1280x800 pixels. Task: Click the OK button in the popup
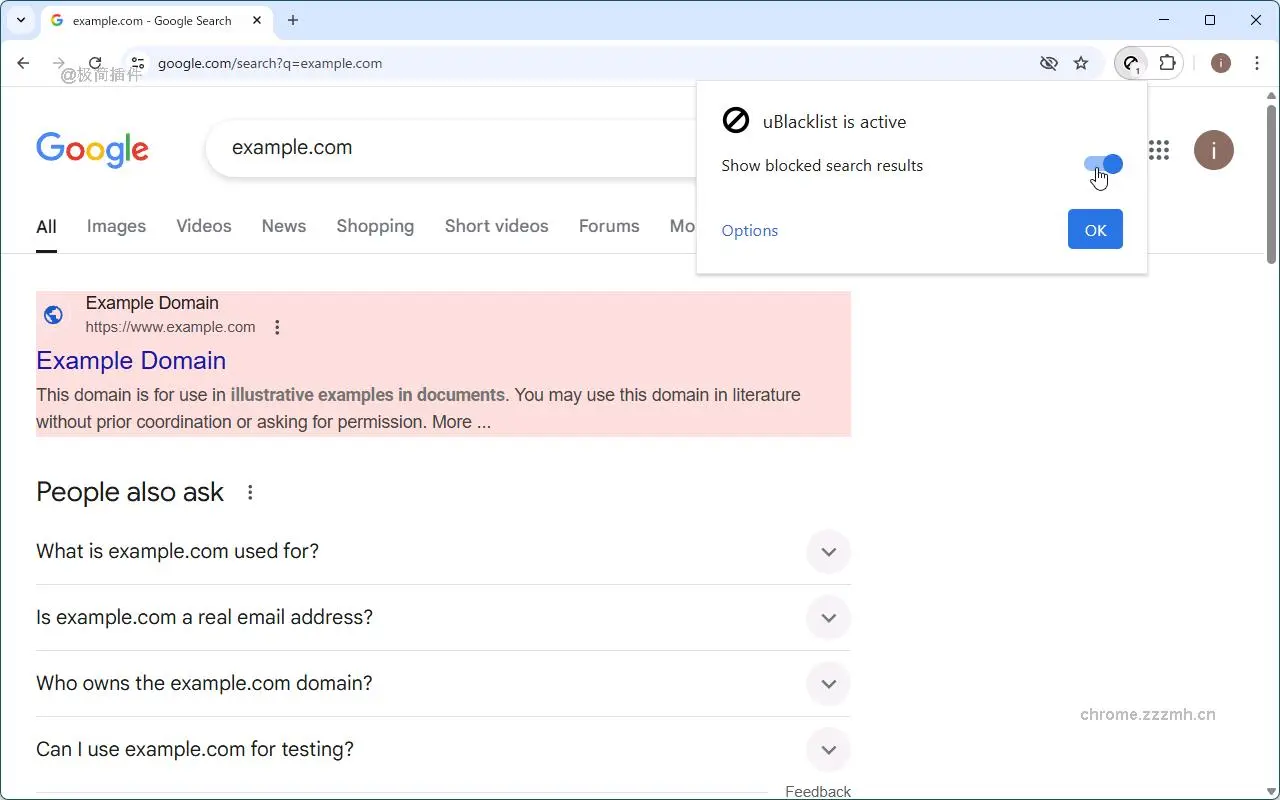click(1094, 229)
